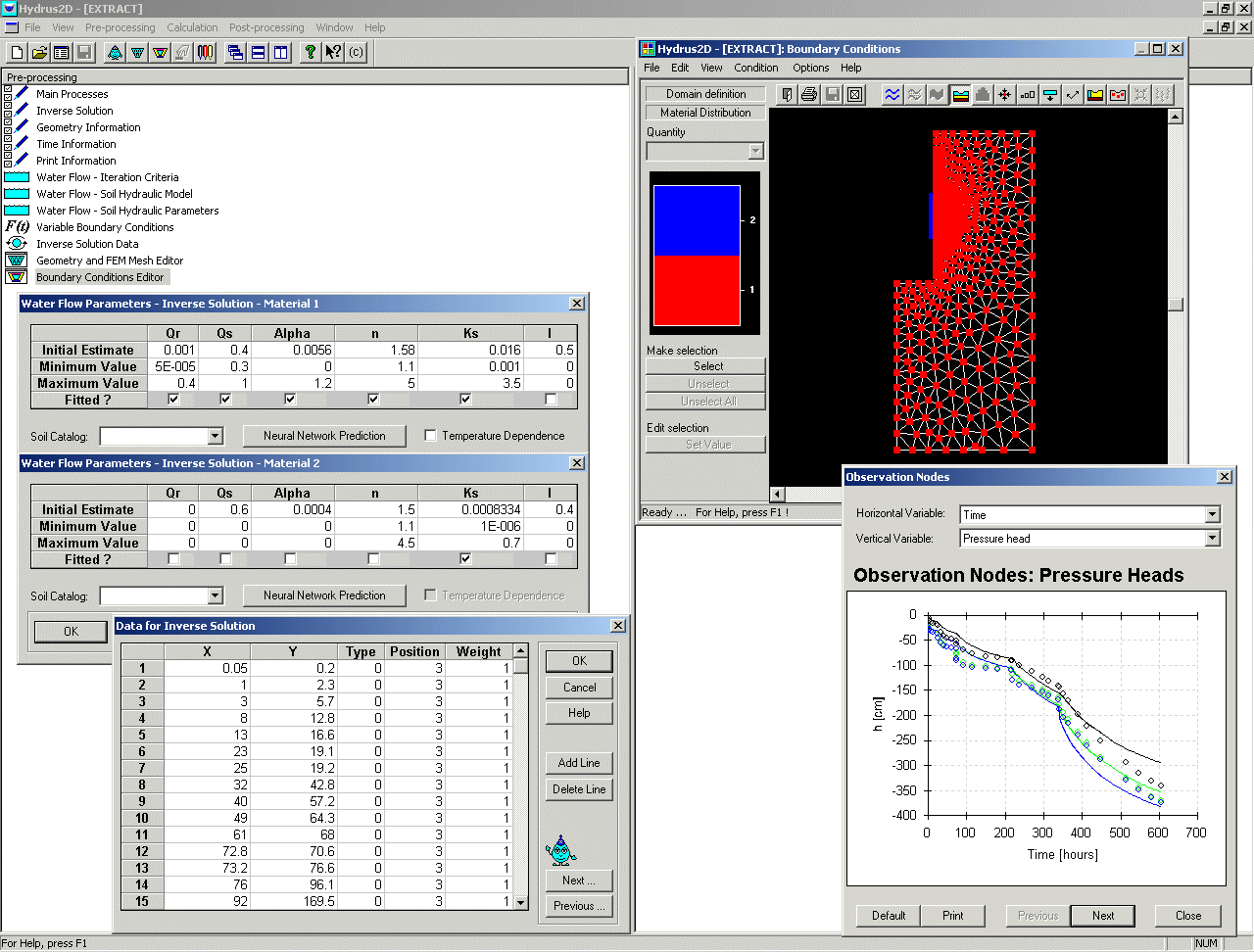Click the (c) About icon

coord(356,53)
